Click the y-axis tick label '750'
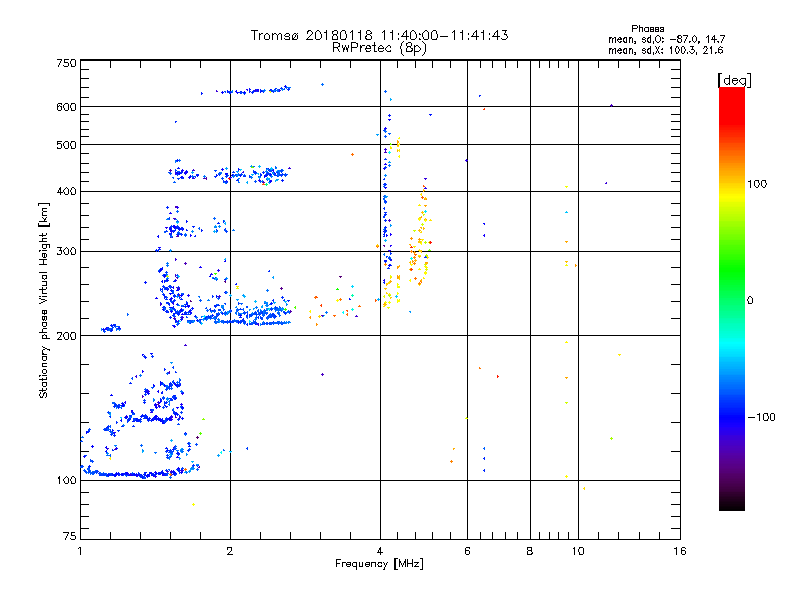The height and width of the screenshot is (600, 800). point(67,63)
